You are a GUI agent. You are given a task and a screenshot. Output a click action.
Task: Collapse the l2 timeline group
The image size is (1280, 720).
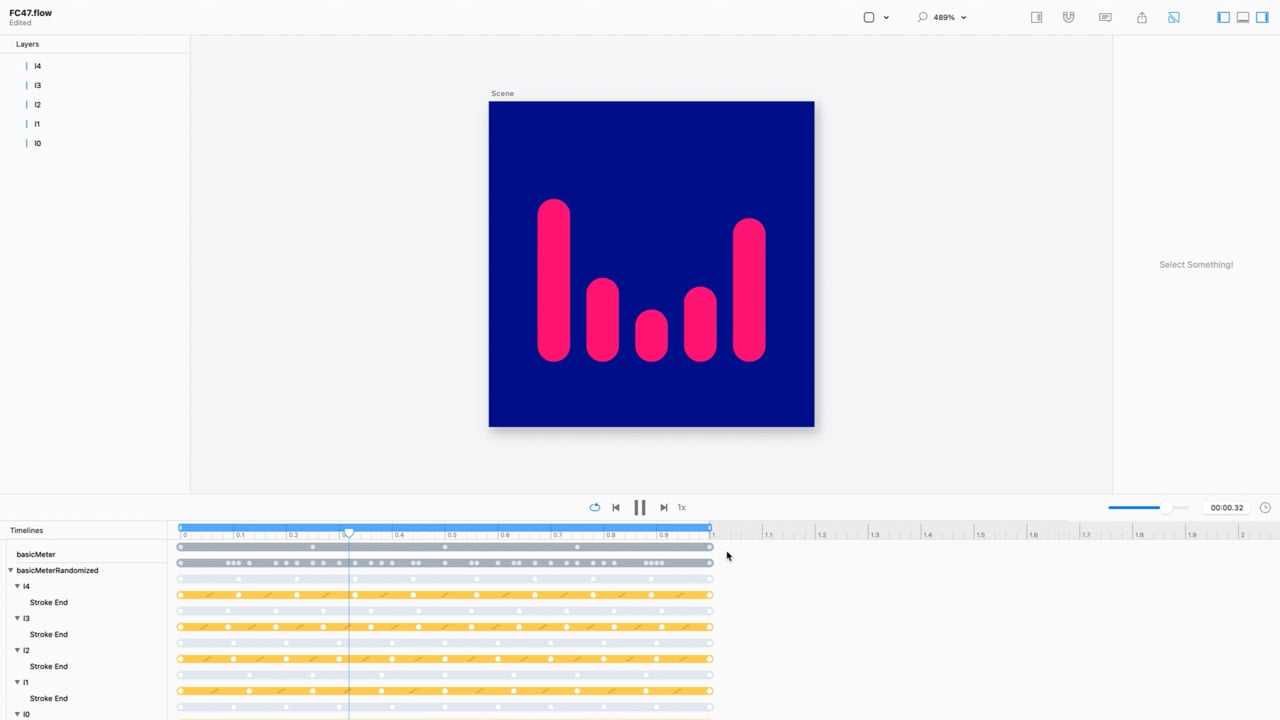(x=17, y=650)
